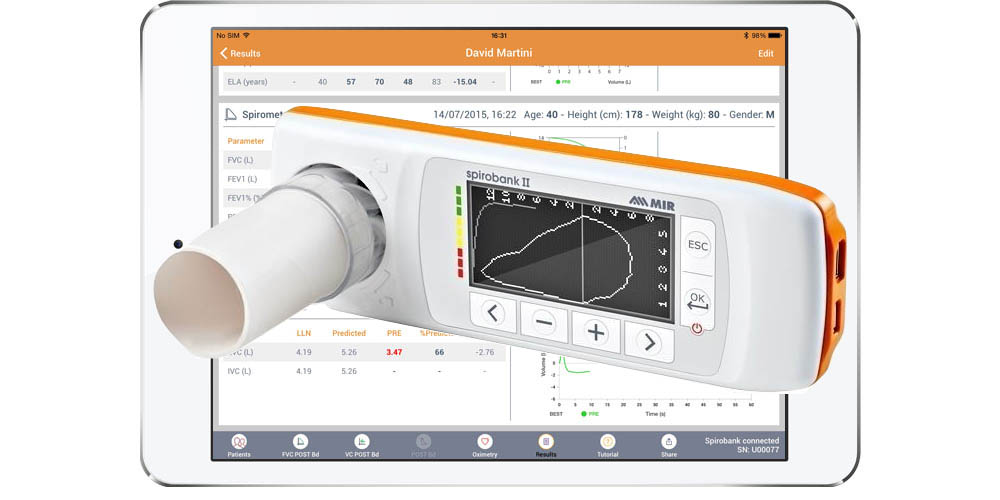Open the Tutorial icon

(607, 443)
